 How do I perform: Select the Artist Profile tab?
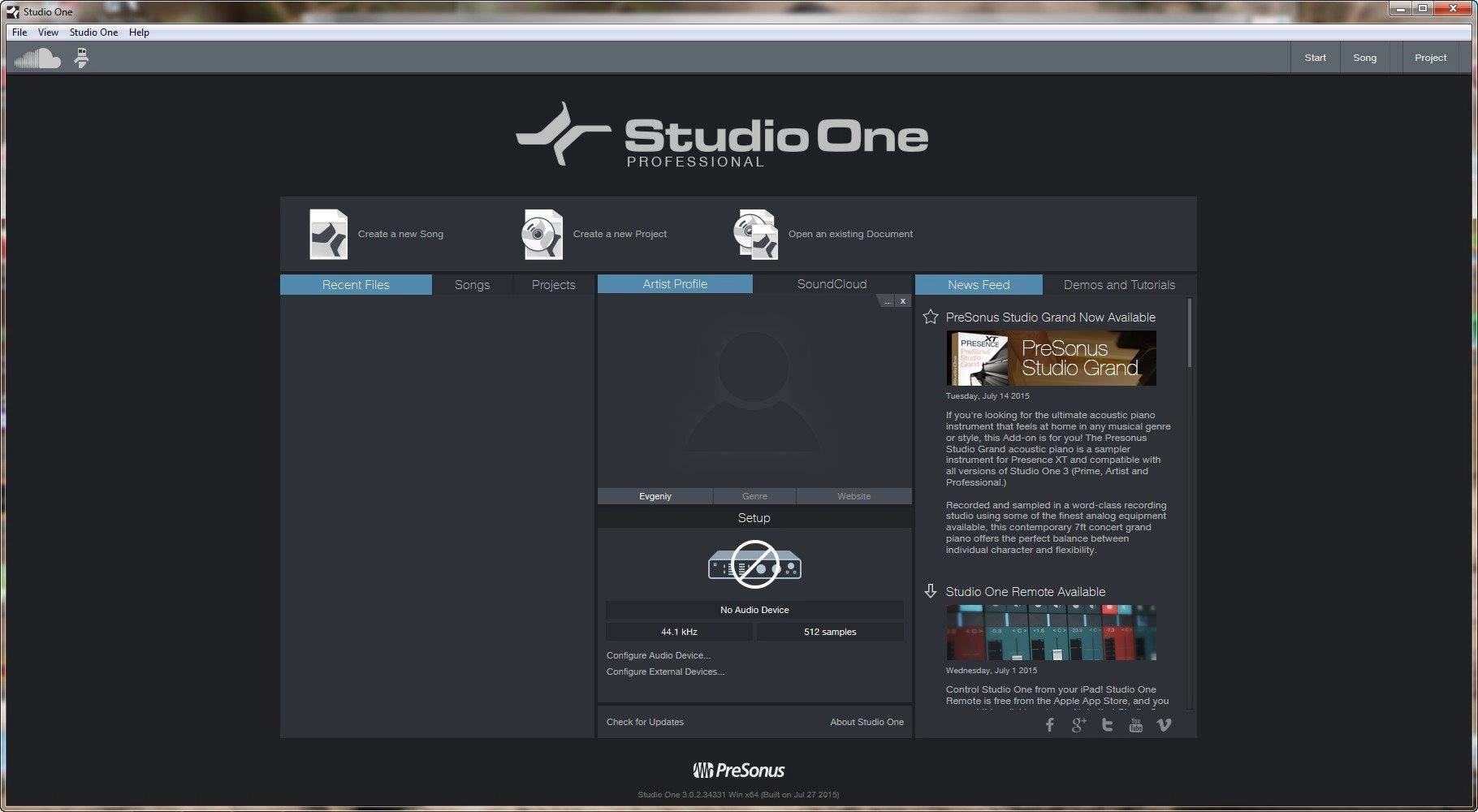675,284
